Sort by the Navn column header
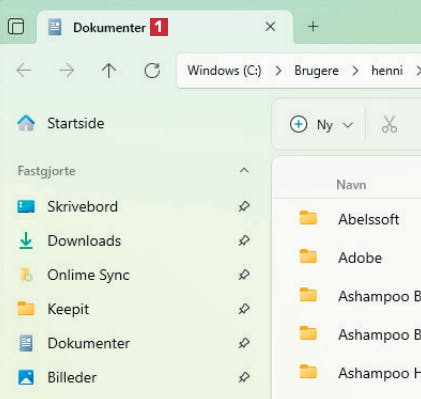 351,185
